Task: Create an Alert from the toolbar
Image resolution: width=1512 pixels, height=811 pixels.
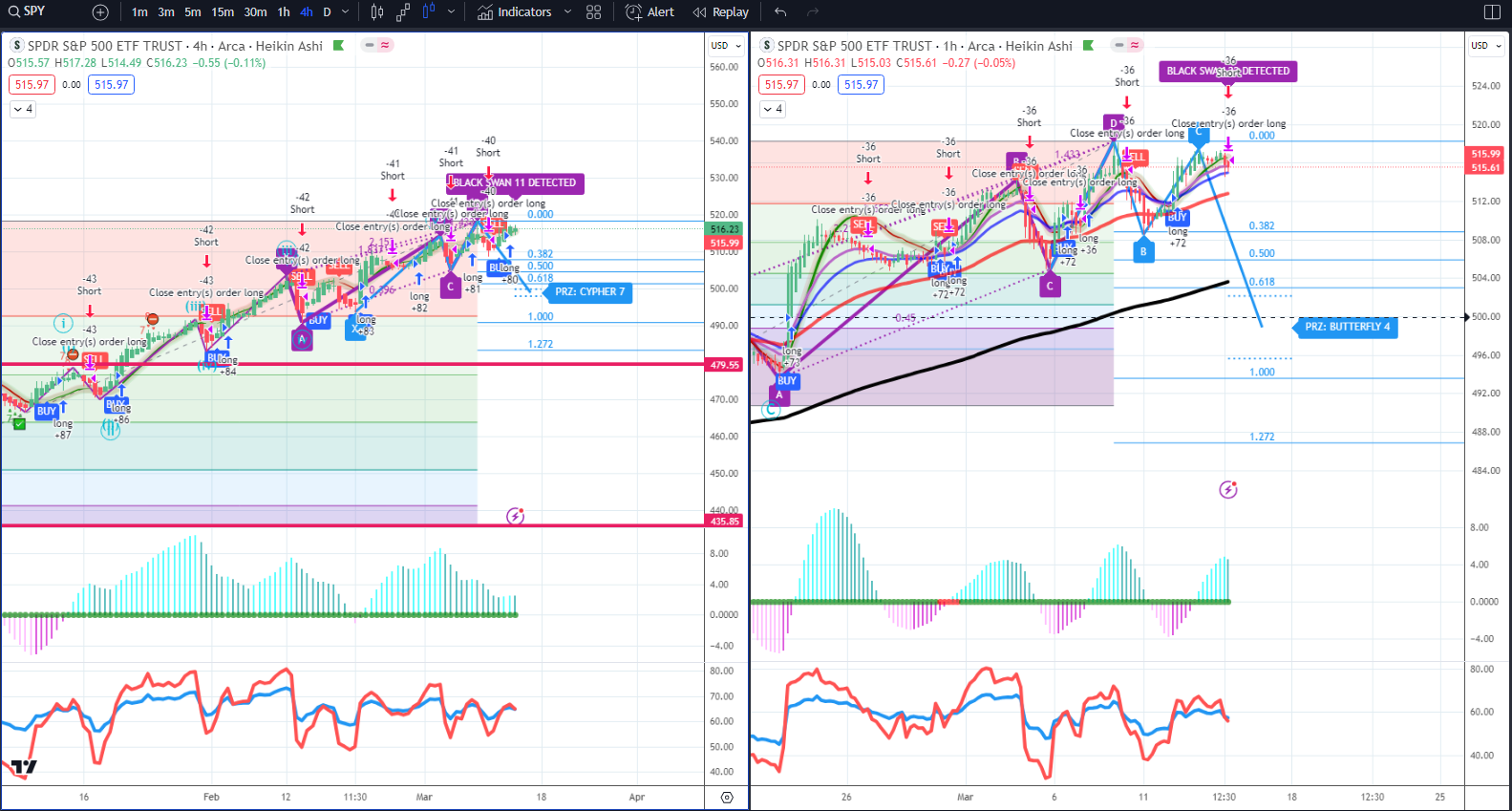Action: [650, 12]
